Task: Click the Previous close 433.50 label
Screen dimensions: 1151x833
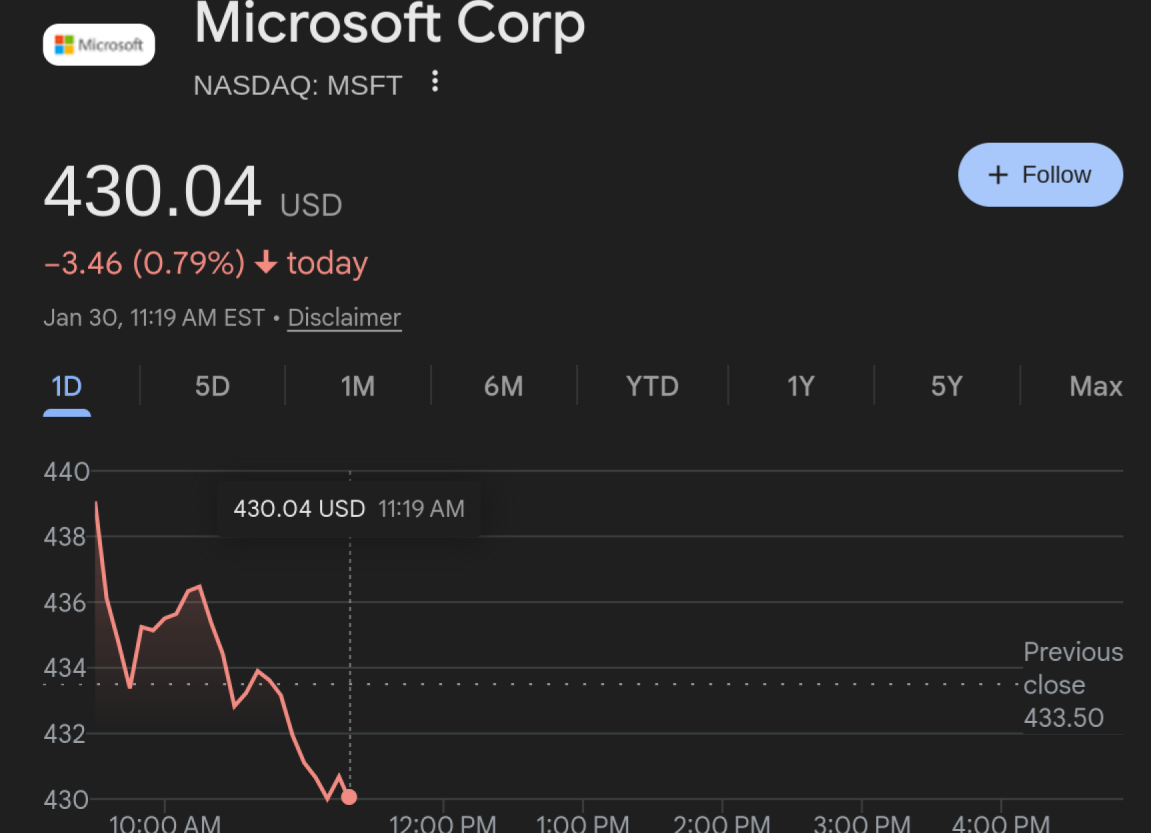Action: pyautogui.click(x=1072, y=685)
